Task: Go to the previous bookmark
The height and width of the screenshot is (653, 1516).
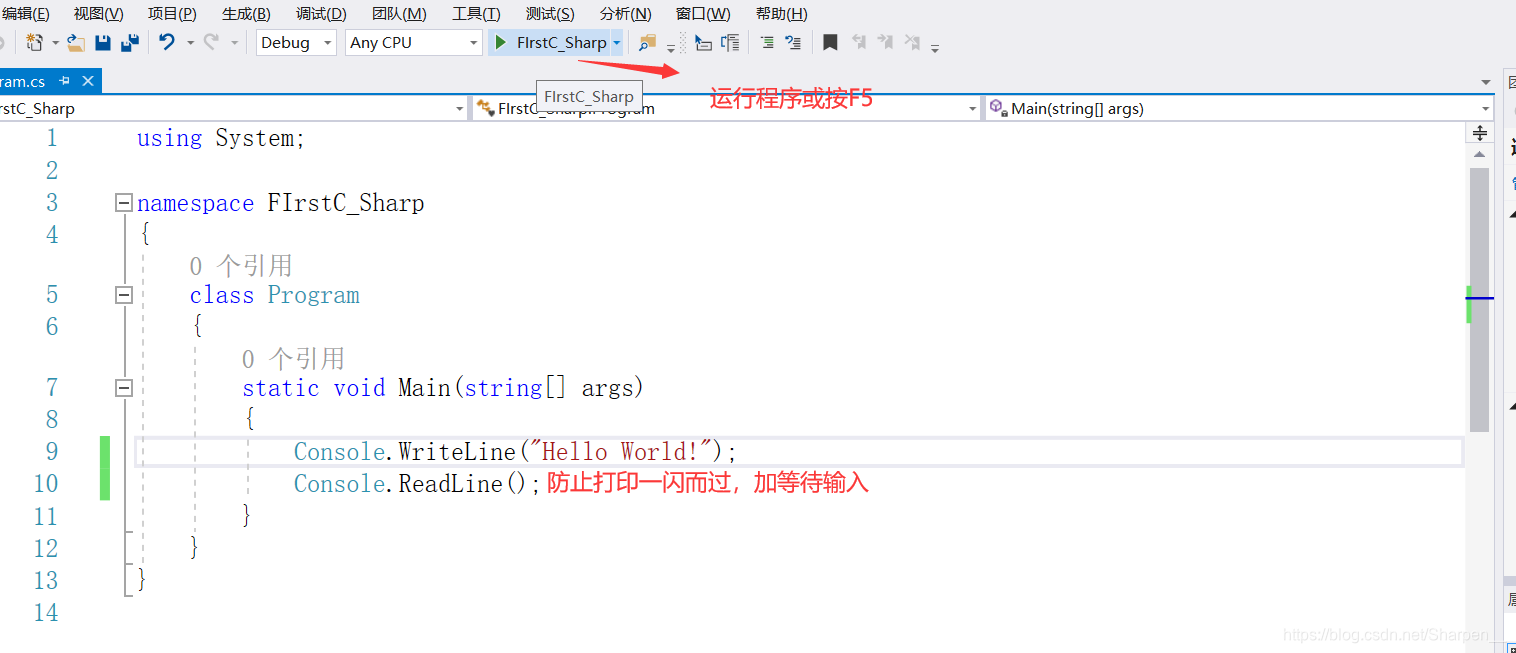Action: click(859, 42)
